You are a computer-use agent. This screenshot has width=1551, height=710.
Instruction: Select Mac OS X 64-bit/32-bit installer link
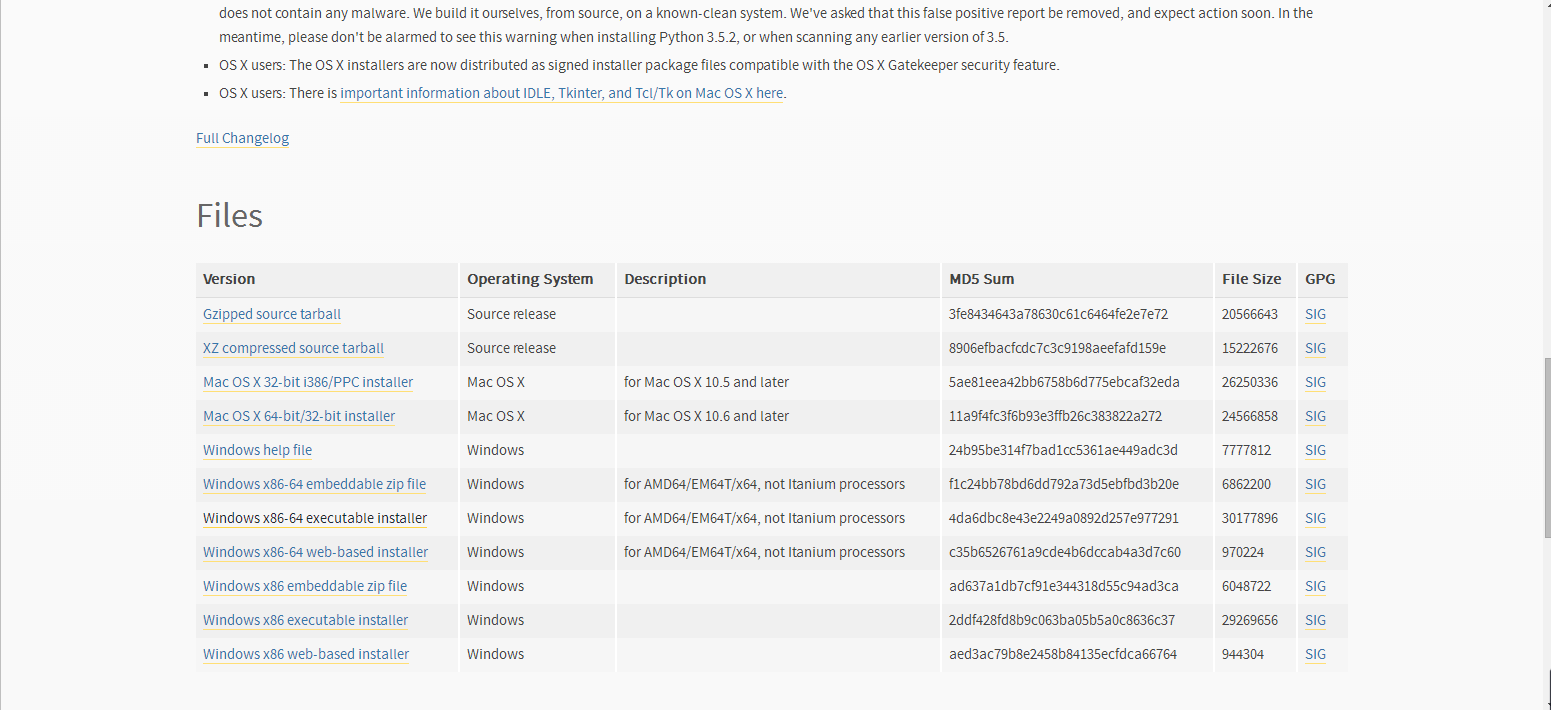coord(299,416)
